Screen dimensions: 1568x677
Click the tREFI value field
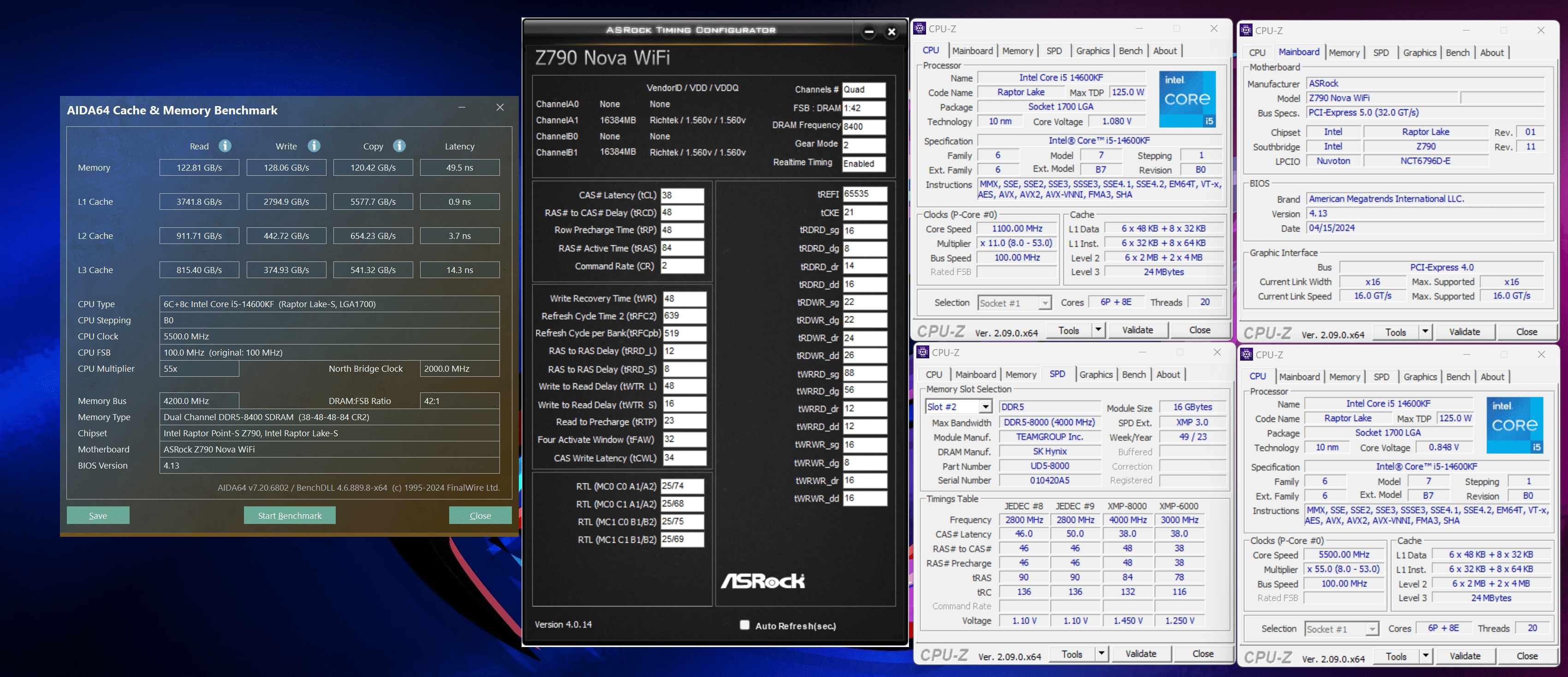coord(865,194)
